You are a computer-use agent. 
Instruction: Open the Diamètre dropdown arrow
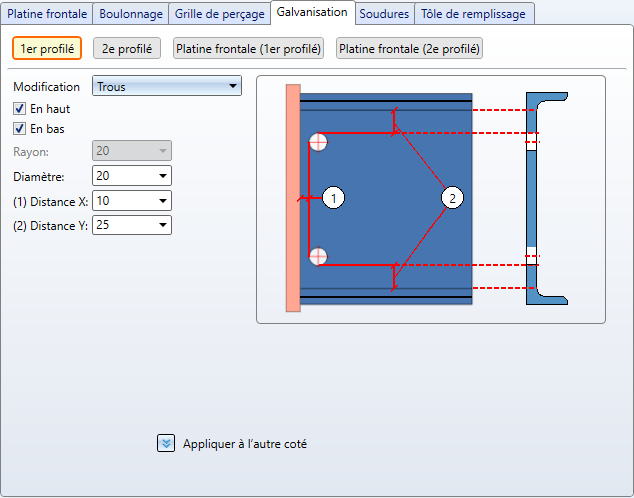click(163, 176)
